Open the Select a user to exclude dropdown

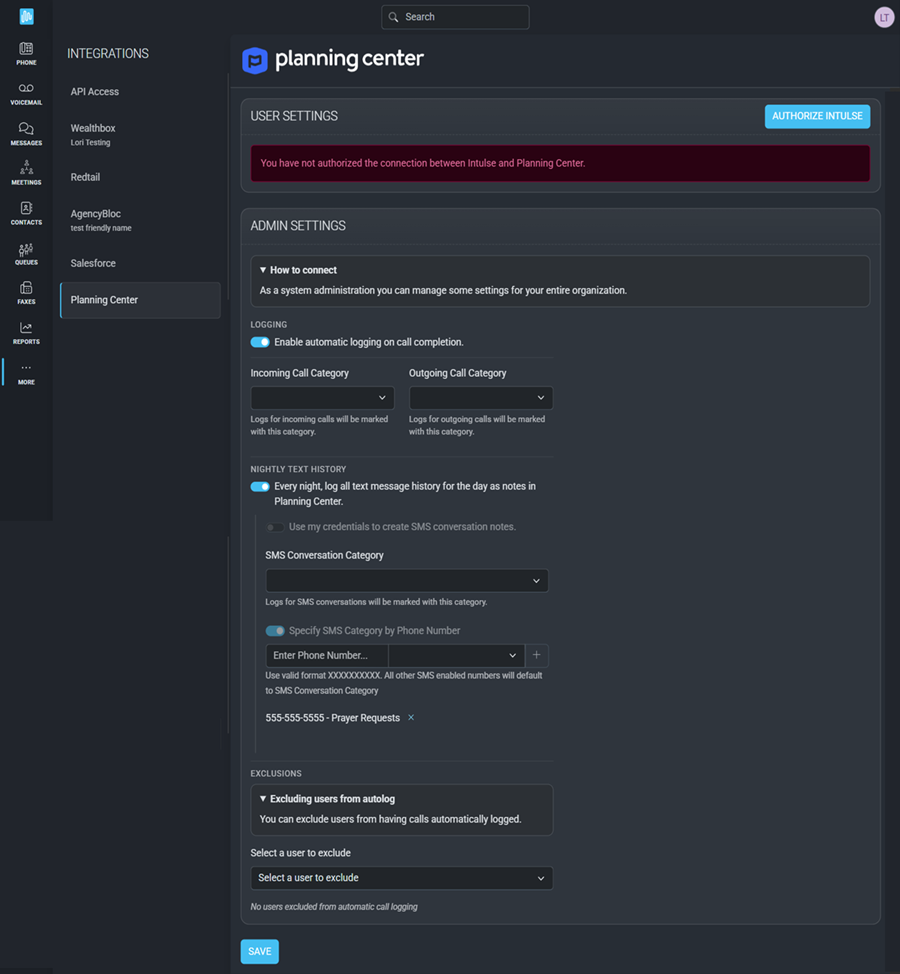tap(401, 878)
